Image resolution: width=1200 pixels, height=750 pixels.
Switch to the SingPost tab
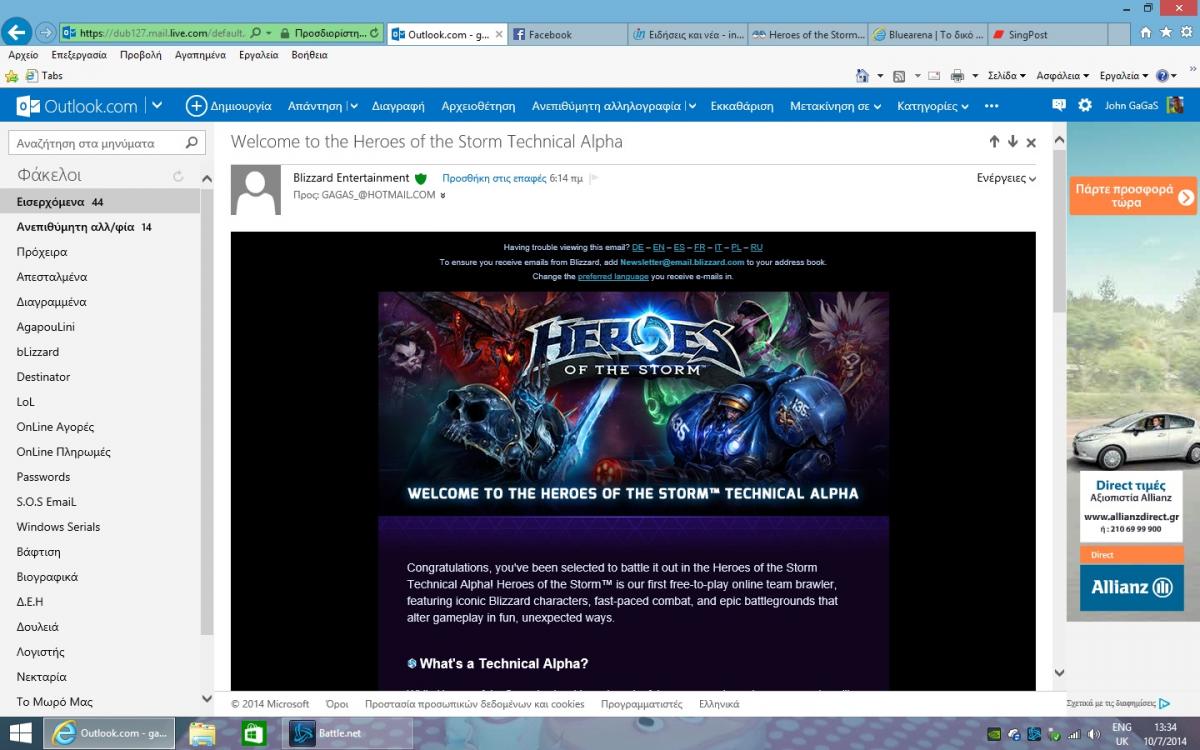[x=1045, y=34]
